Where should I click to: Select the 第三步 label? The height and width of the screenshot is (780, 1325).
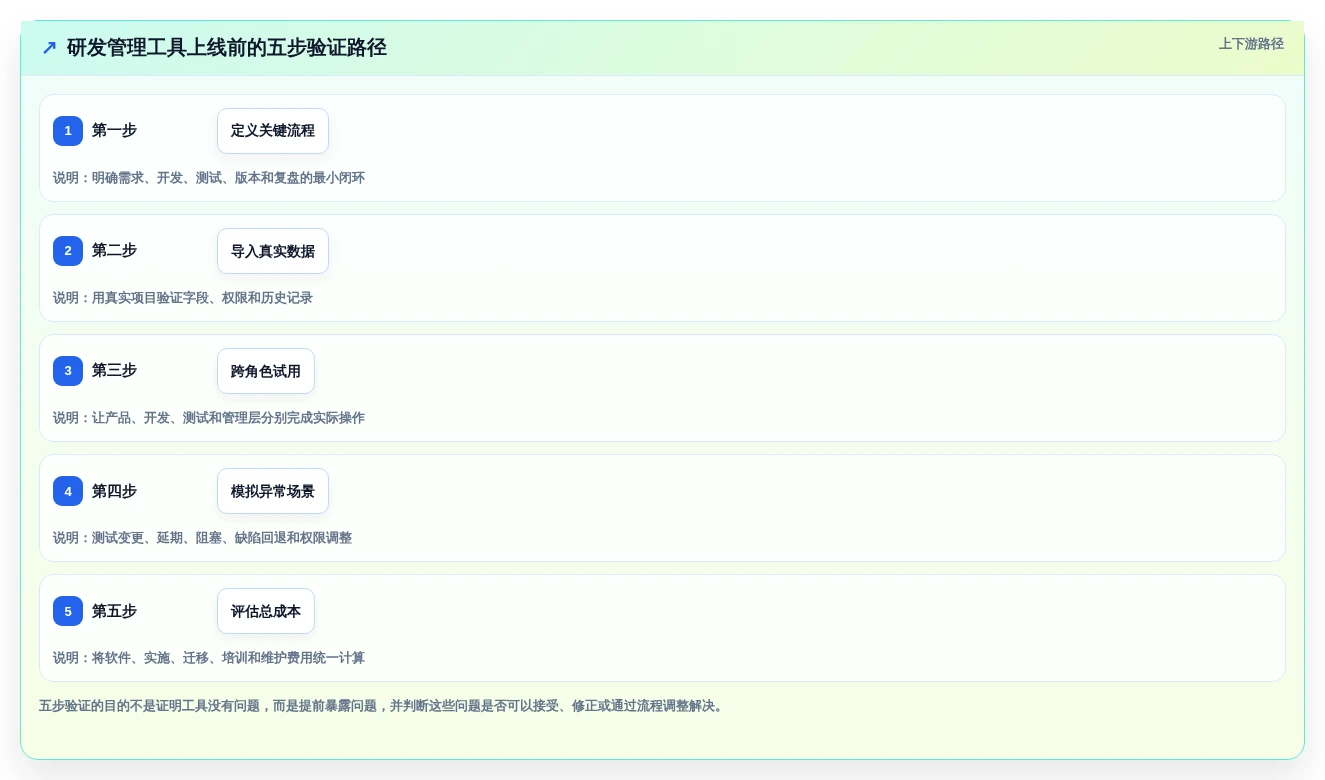click(x=114, y=371)
